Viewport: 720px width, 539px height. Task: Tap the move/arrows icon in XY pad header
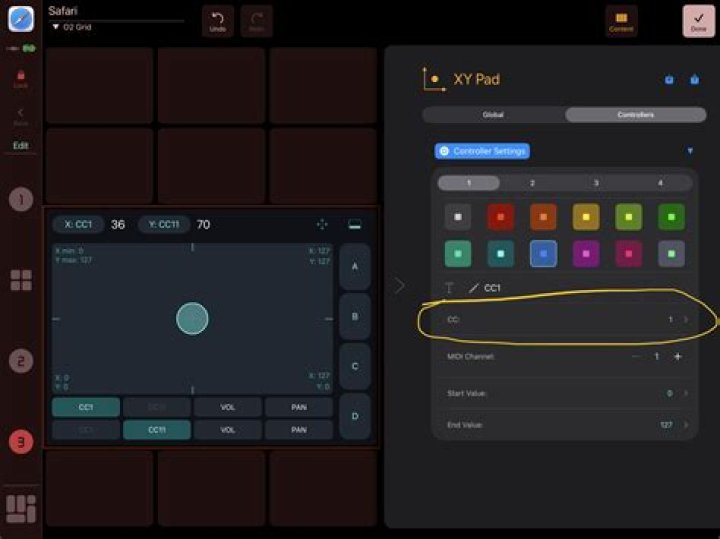322,224
